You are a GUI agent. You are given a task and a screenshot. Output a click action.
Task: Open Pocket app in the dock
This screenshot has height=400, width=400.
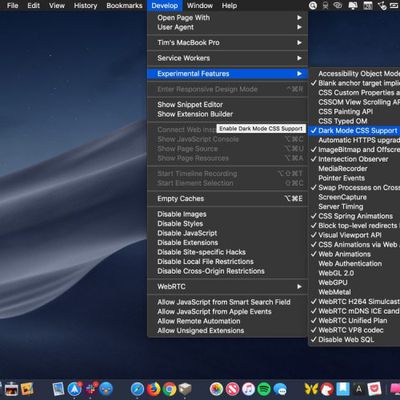click(x=374, y=389)
